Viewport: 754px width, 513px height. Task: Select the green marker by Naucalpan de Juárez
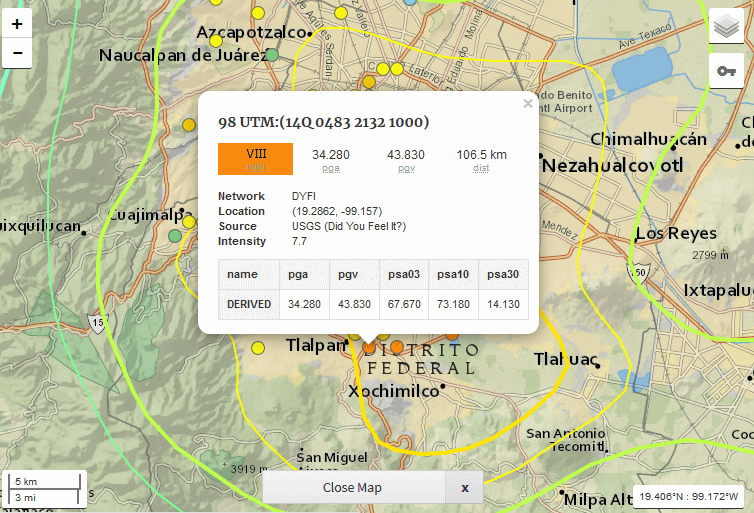point(272,55)
